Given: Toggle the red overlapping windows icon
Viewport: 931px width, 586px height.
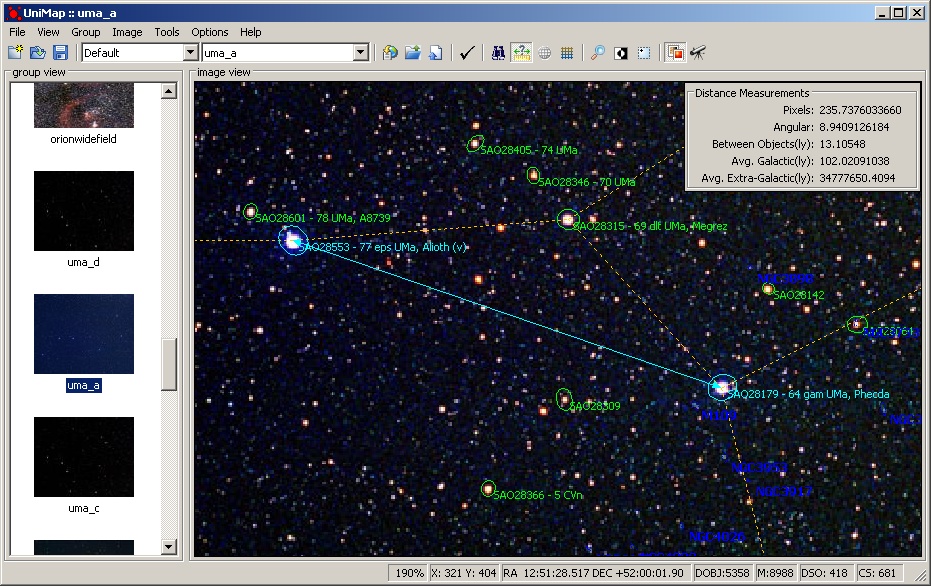Looking at the screenshot, I should [675, 53].
